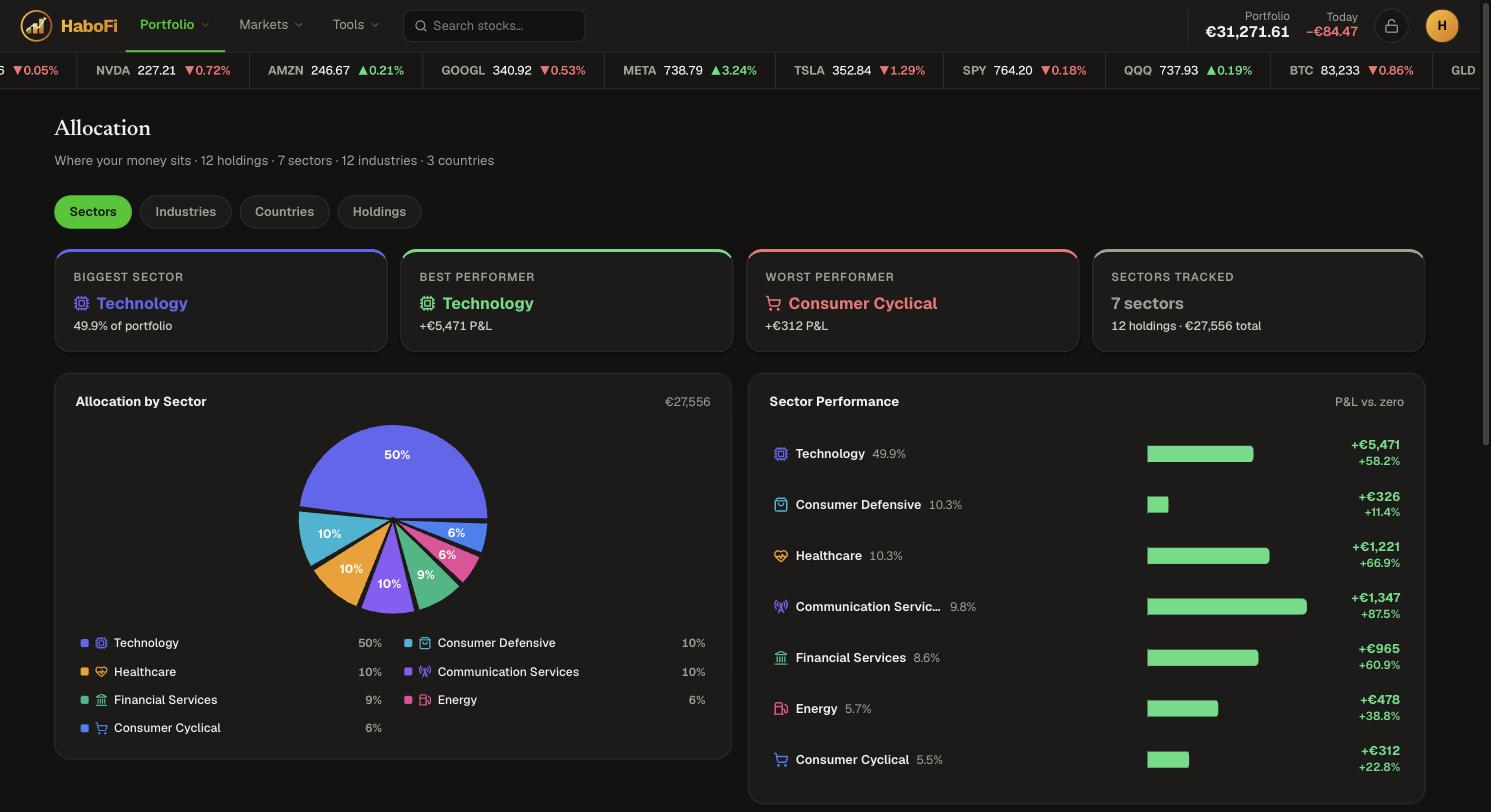Click the TSLA ticker in the tape

859,71
